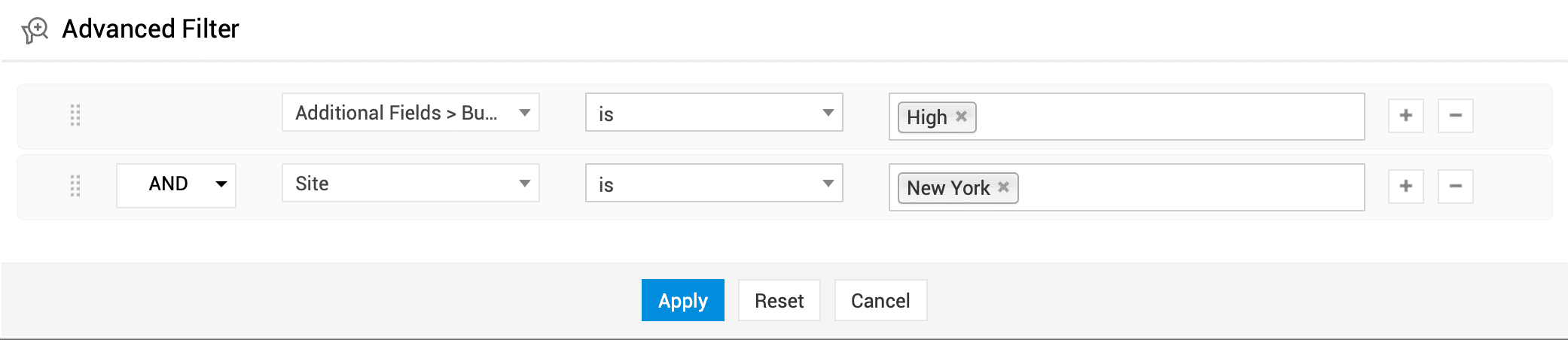Add a criterion after the Site row

click(x=1405, y=187)
